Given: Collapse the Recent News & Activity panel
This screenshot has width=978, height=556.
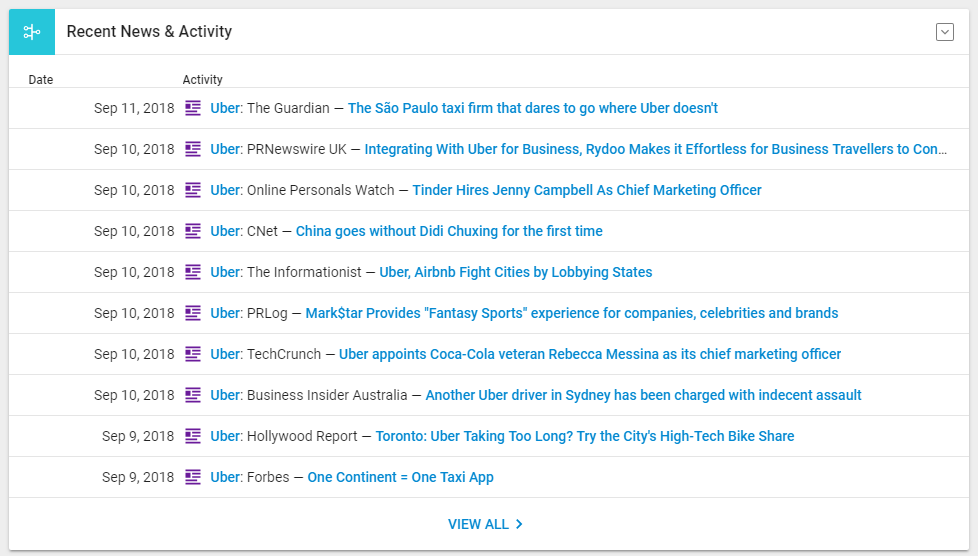Looking at the screenshot, I should point(944,32).
